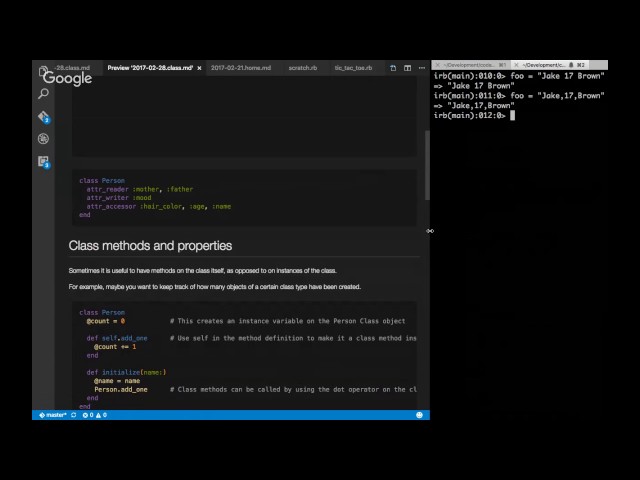Click the terminal output => "Jake 17 Brown"
This screenshot has width=640, height=480.
tap(474, 86)
